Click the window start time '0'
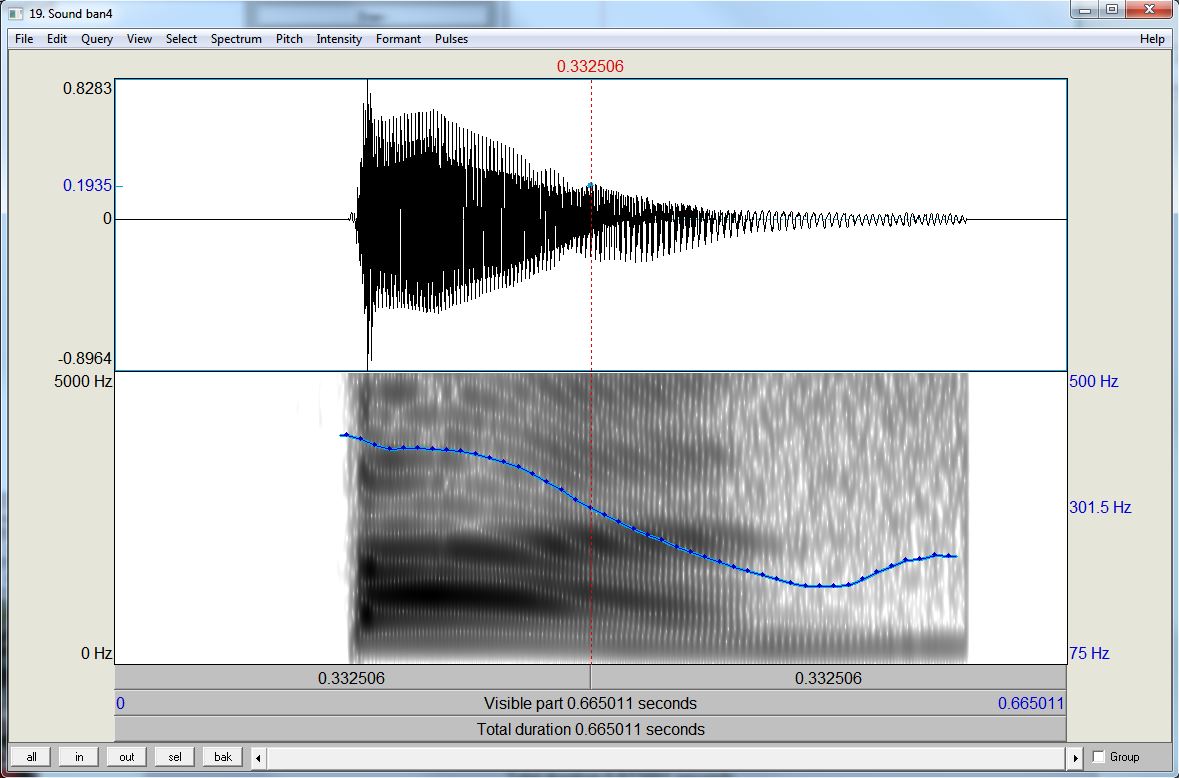The width and height of the screenshot is (1179, 778). (120, 704)
